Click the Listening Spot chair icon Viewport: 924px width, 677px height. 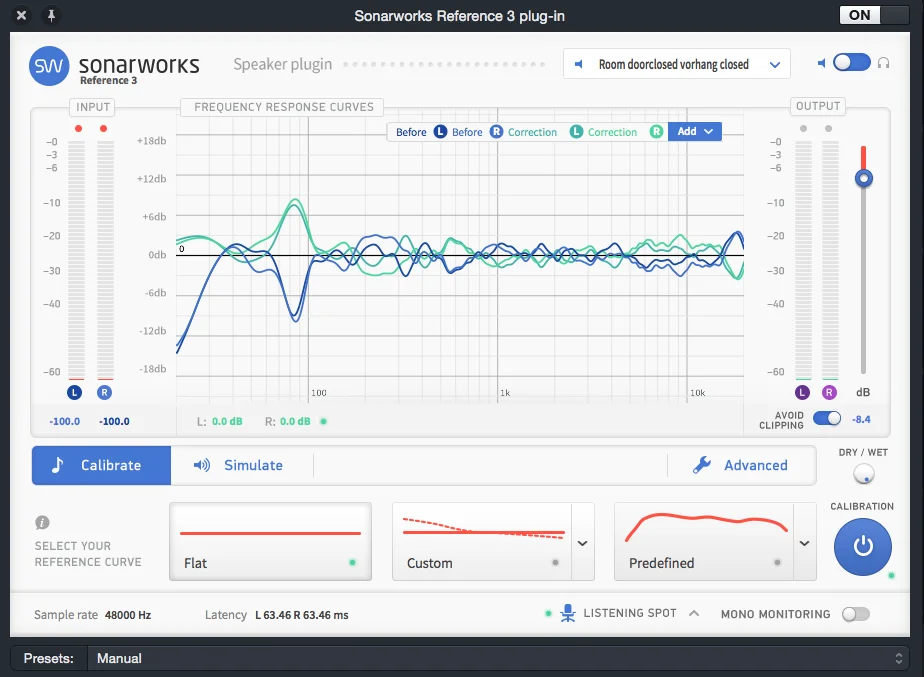coord(567,613)
